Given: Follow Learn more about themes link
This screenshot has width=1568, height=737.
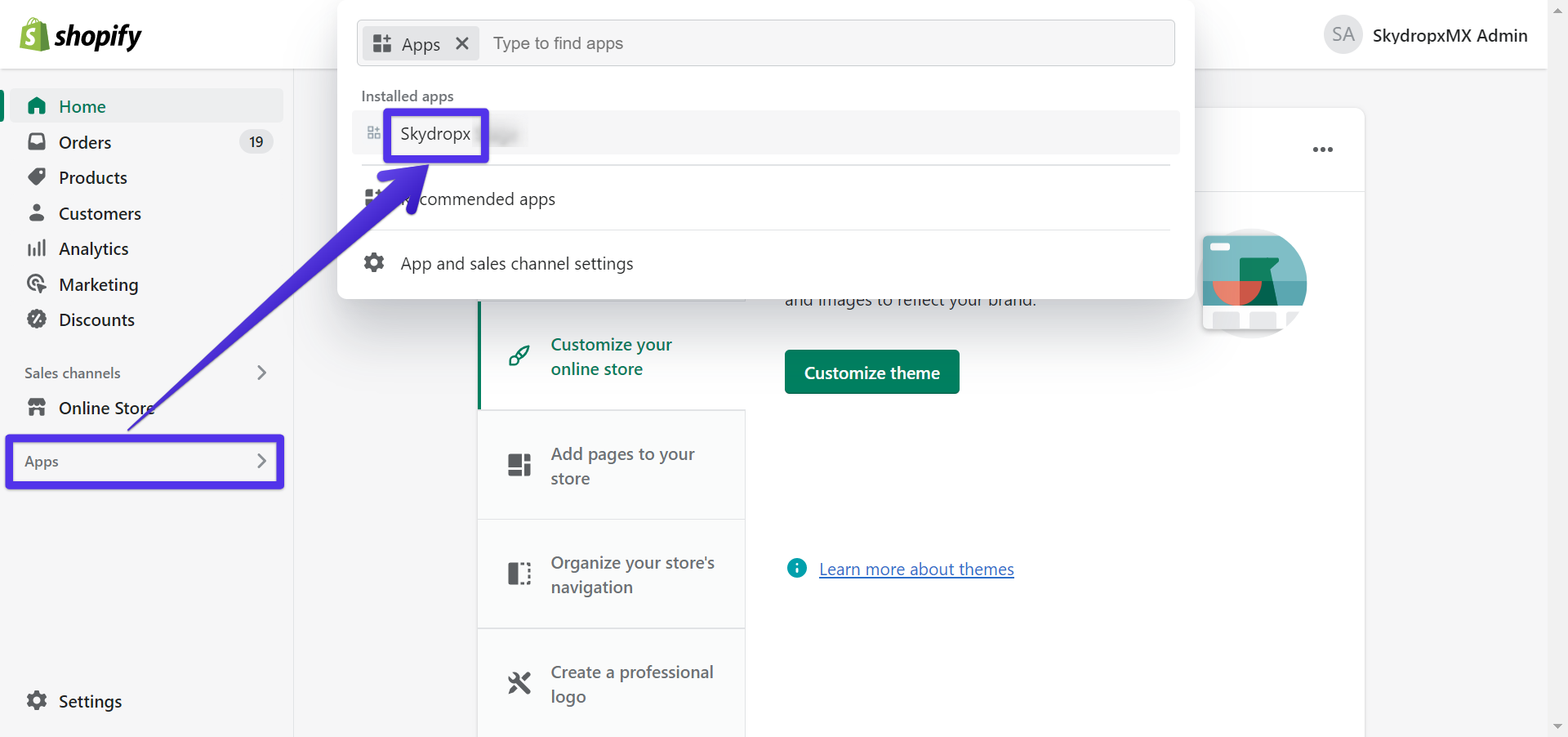Looking at the screenshot, I should click(916, 569).
